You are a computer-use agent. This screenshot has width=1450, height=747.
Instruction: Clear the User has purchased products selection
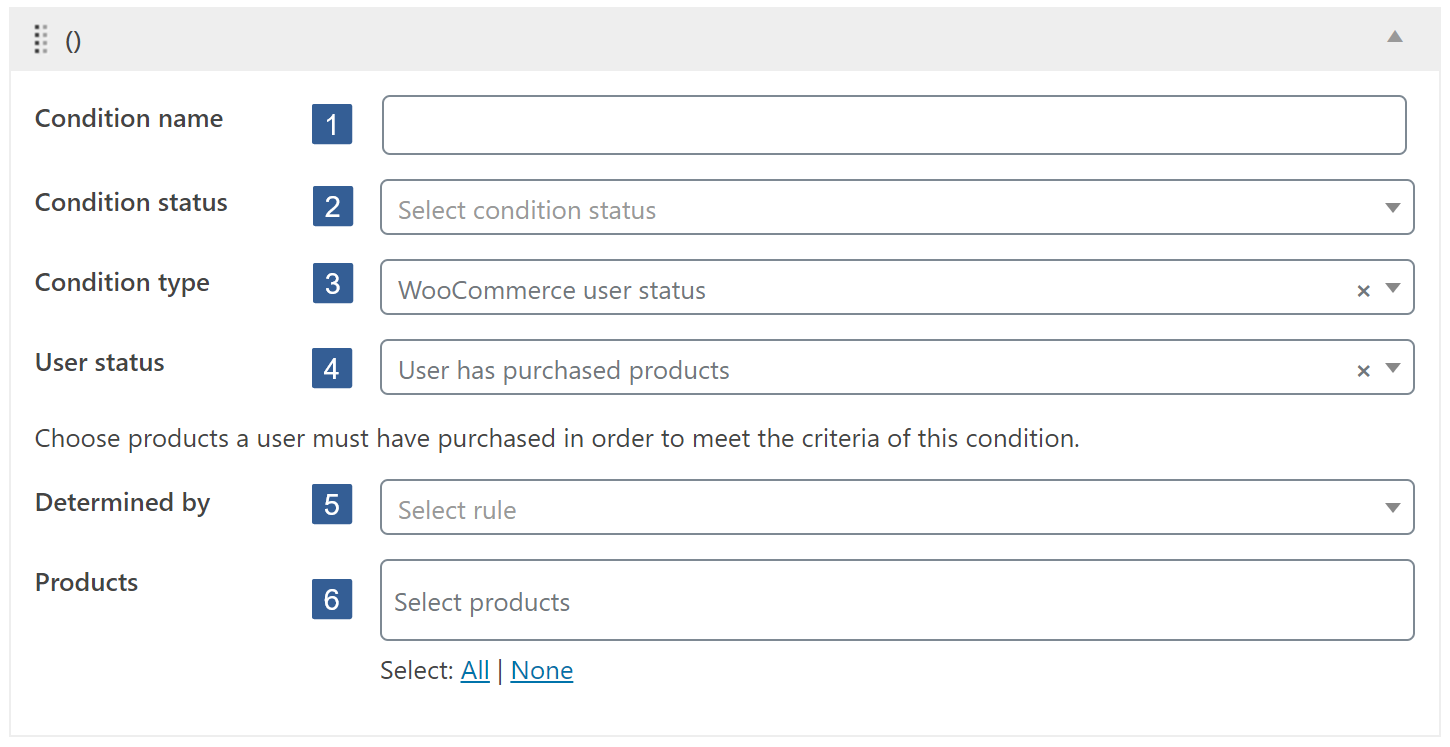coord(1363,369)
